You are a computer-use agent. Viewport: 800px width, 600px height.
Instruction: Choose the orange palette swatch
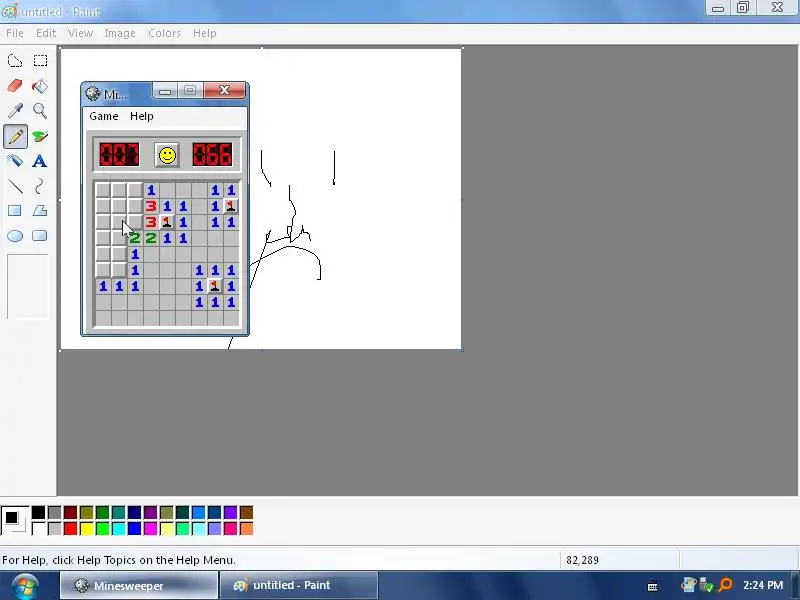pos(246,528)
